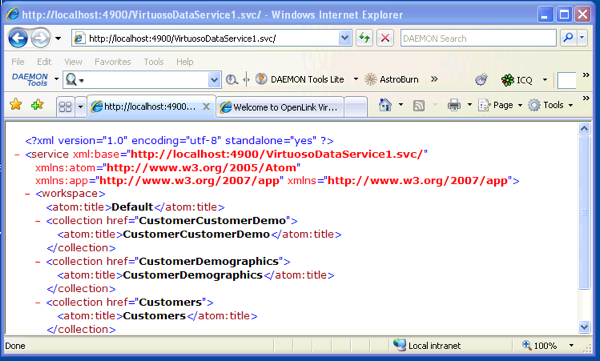Open the Tools gear command menu
The width and height of the screenshot is (600, 361).
click(x=550, y=105)
